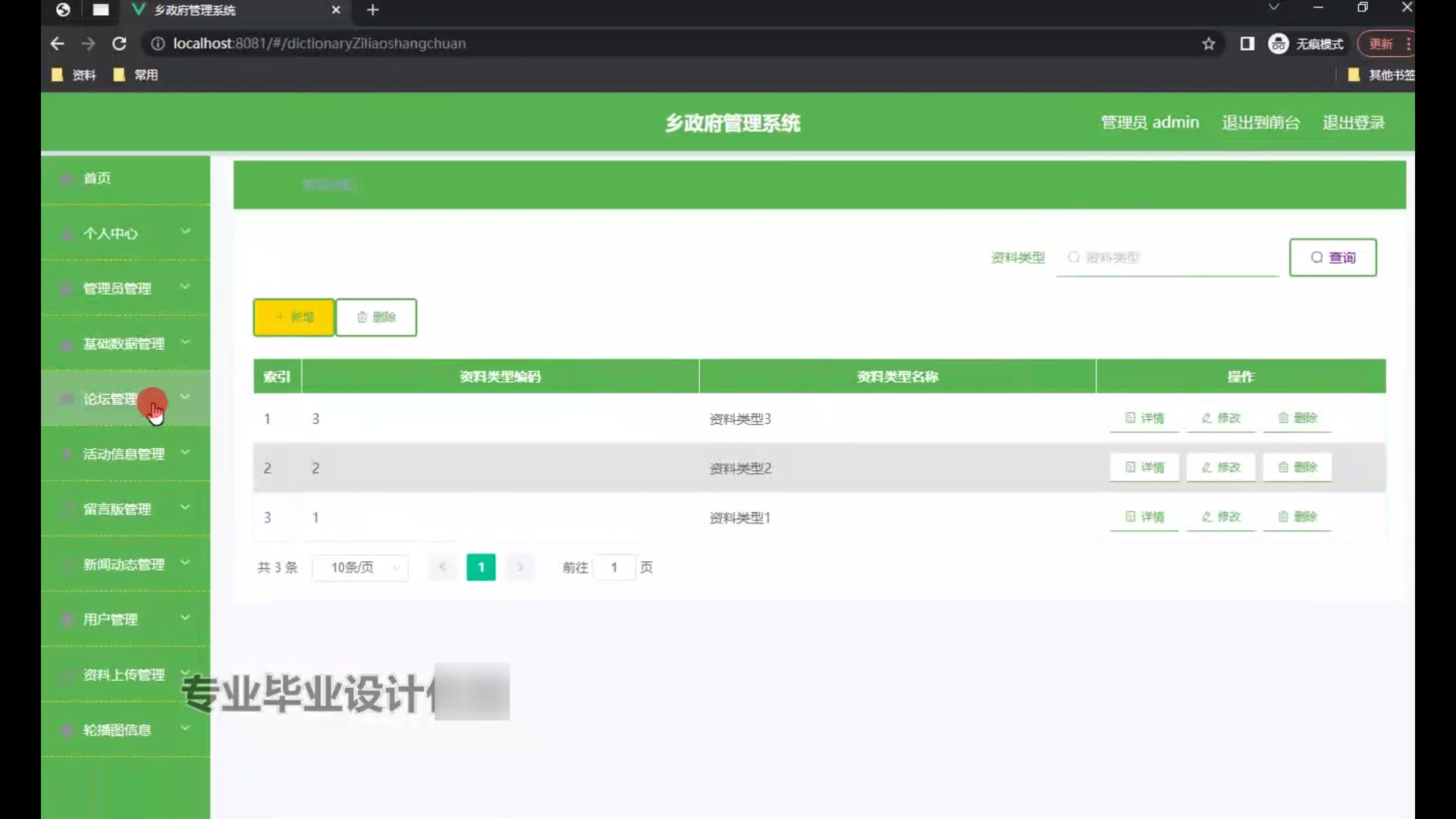Click the site info icon in address bar
Image resolution: width=1456 pixels, height=819 pixels.
pyautogui.click(x=158, y=43)
